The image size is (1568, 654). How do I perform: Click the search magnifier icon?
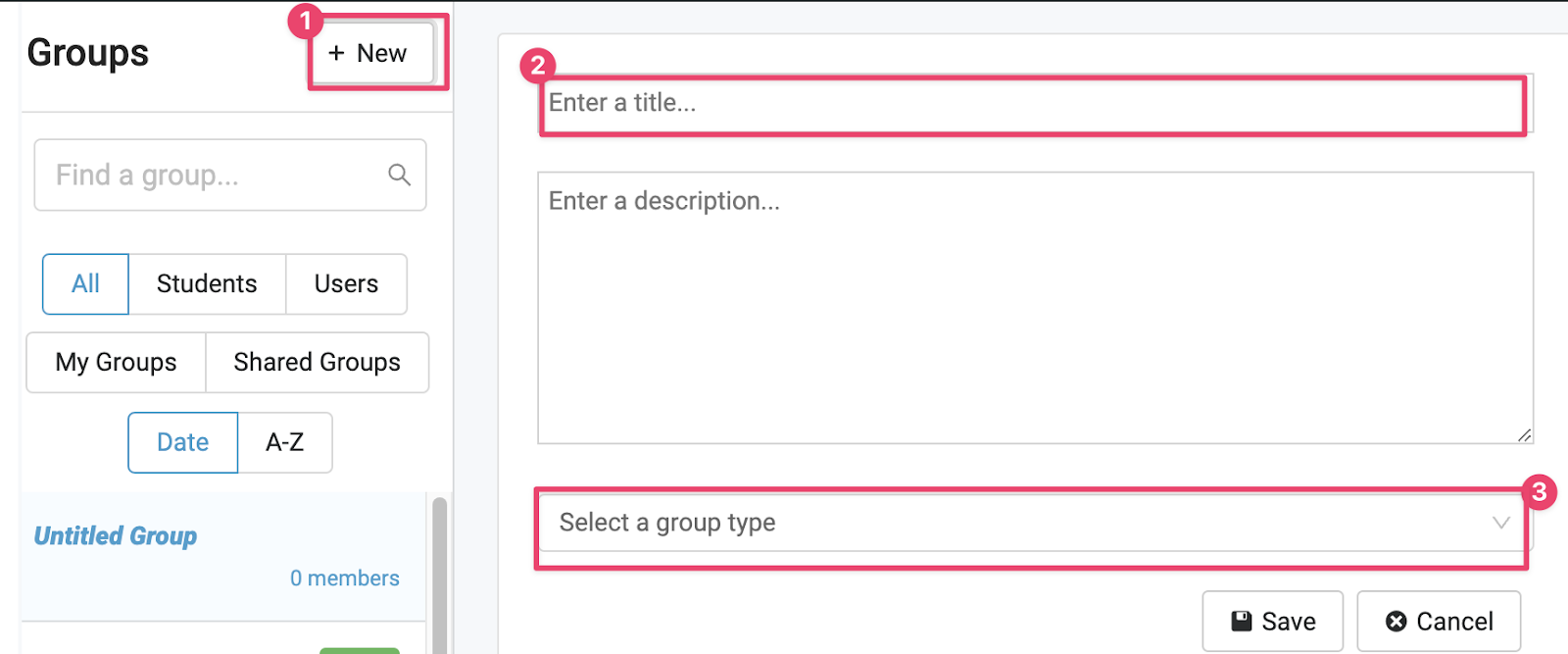[x=399, y=175]
